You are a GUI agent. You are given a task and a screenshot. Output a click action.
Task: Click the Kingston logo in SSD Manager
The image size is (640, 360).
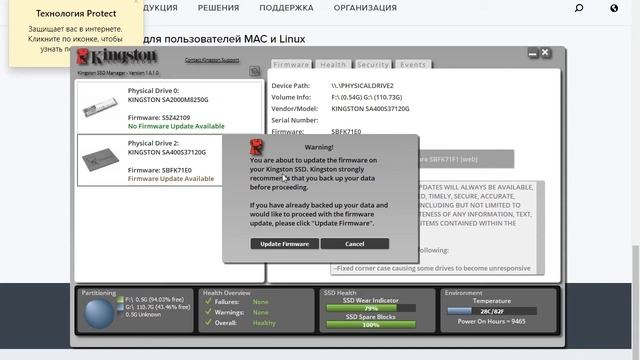pos(117,57)
